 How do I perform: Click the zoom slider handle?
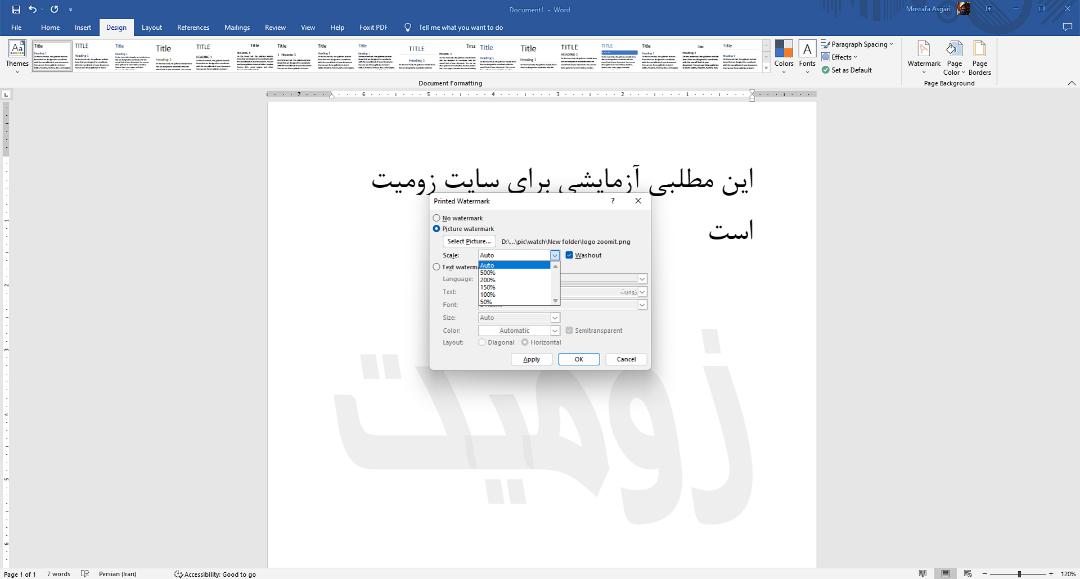point(1019,573)
